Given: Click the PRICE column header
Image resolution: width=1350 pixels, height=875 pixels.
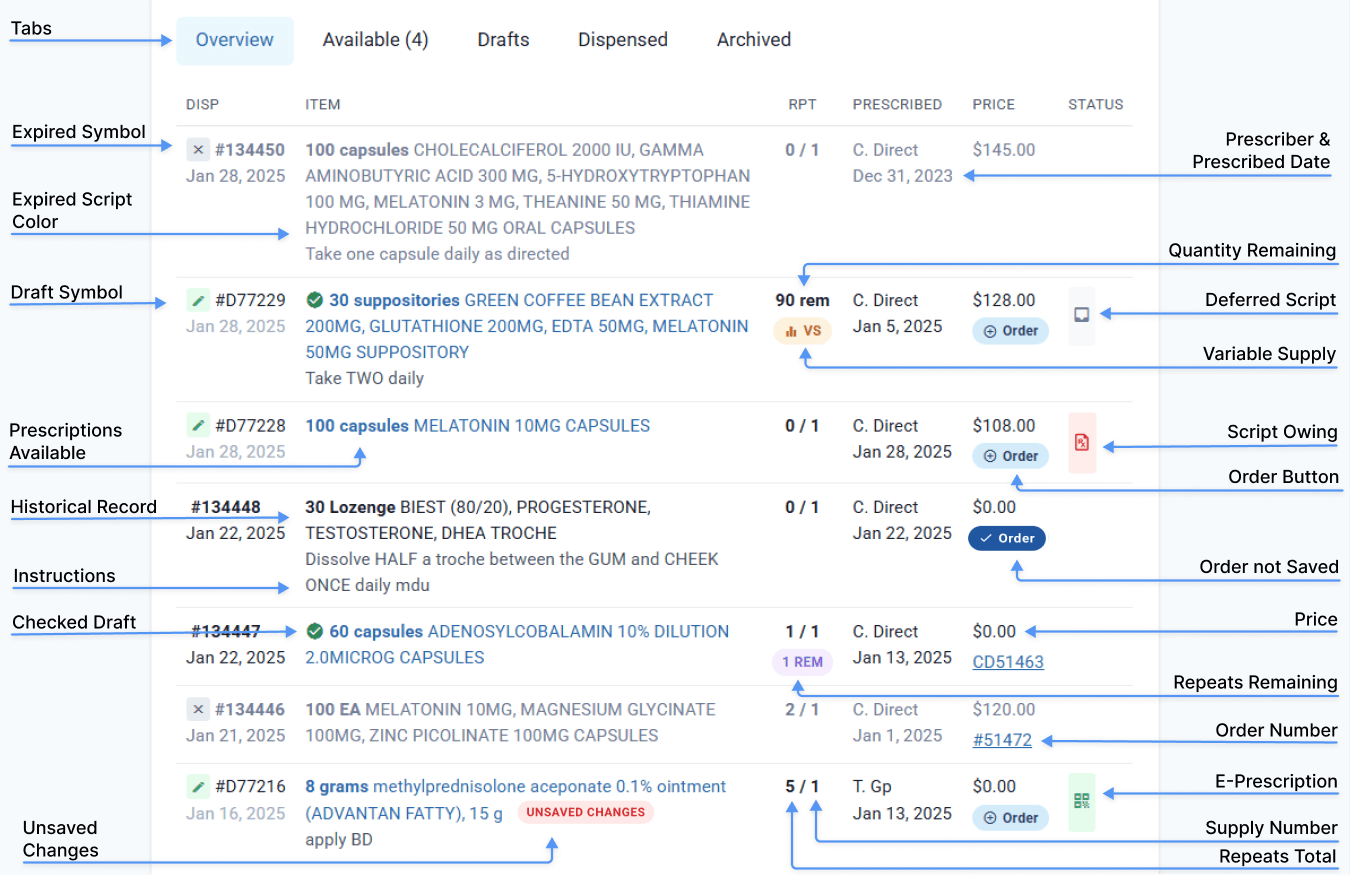Looking at the screenshot, I should tap(994, 104).
